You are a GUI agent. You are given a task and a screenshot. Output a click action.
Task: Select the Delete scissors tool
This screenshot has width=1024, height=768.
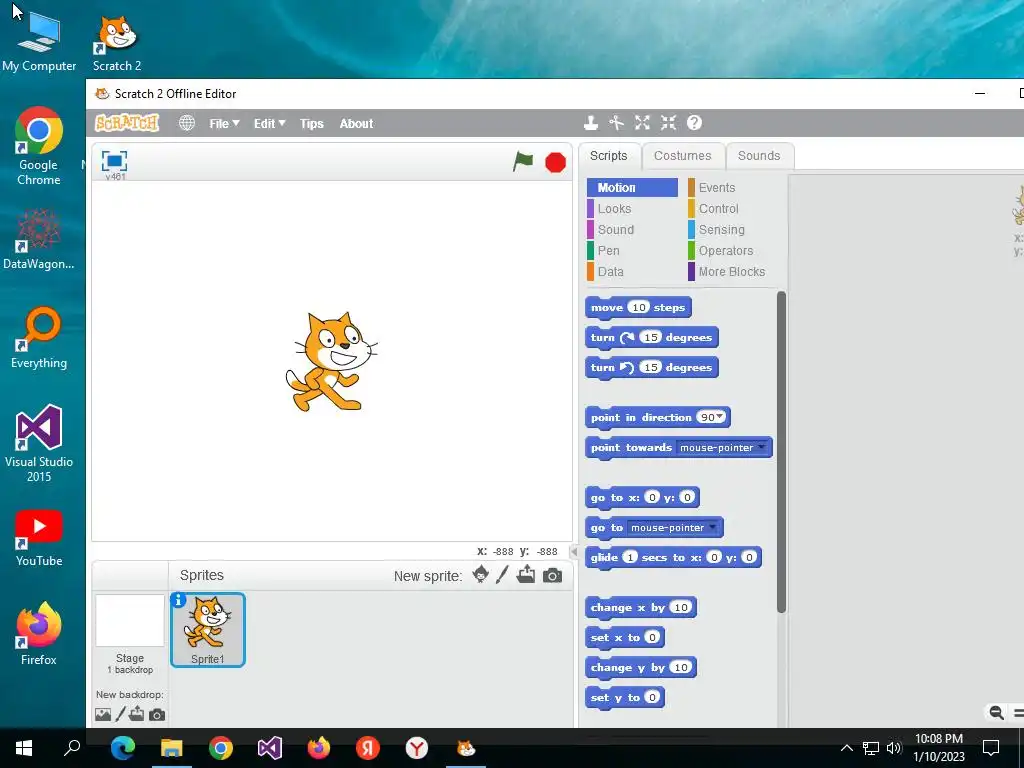(616, 123)
